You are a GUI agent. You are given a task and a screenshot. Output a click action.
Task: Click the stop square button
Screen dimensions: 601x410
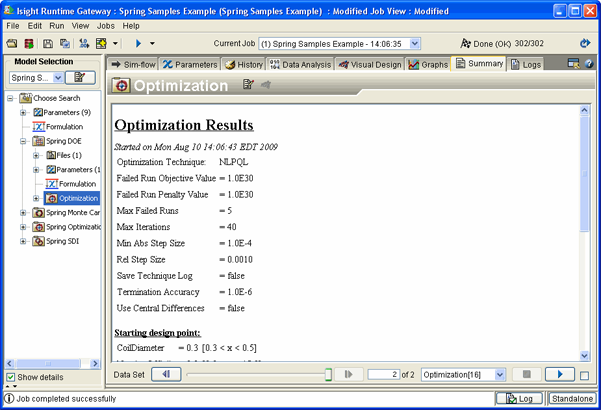[527, 374]
